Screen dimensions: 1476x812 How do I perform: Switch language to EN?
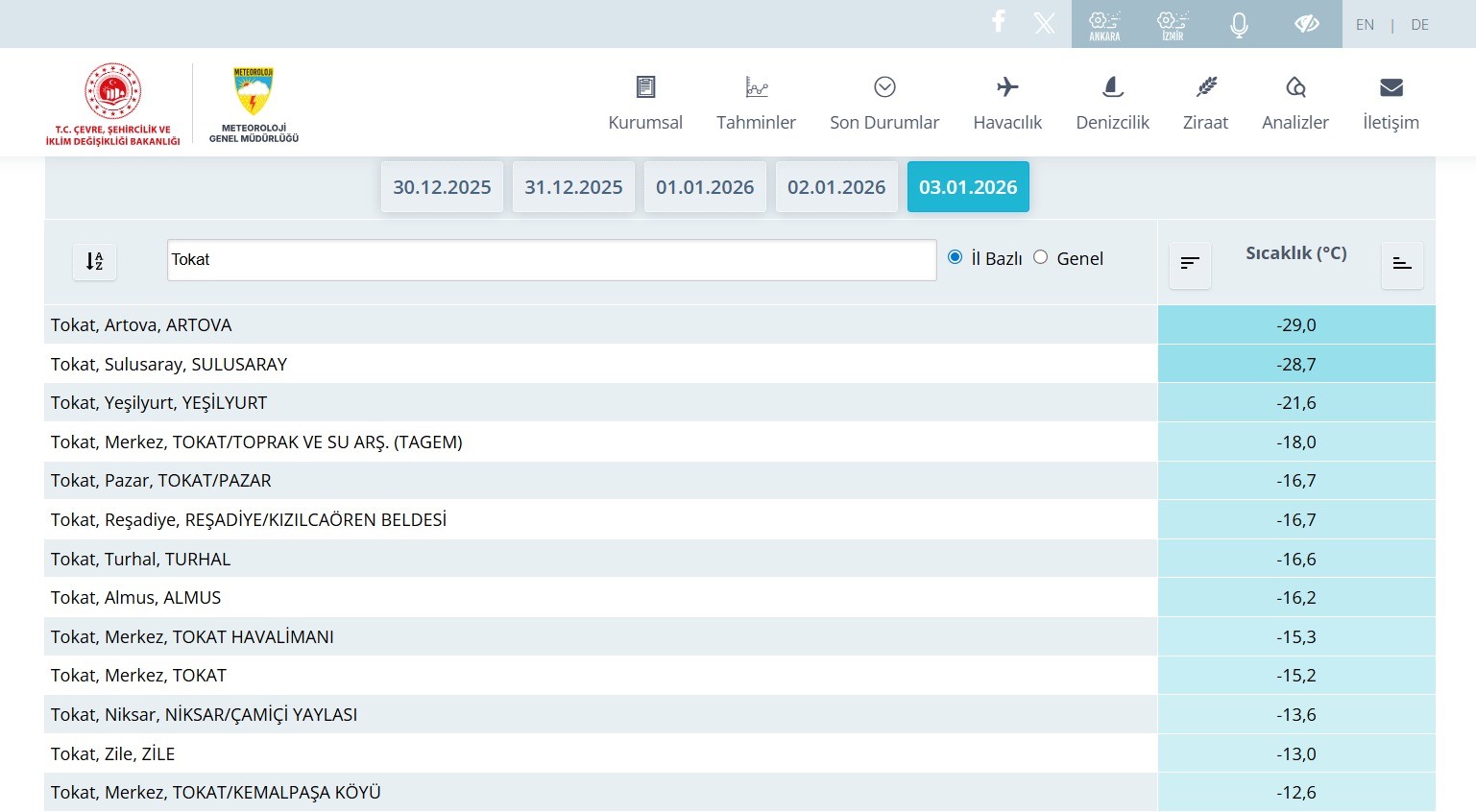click(x=1365, y=25)
